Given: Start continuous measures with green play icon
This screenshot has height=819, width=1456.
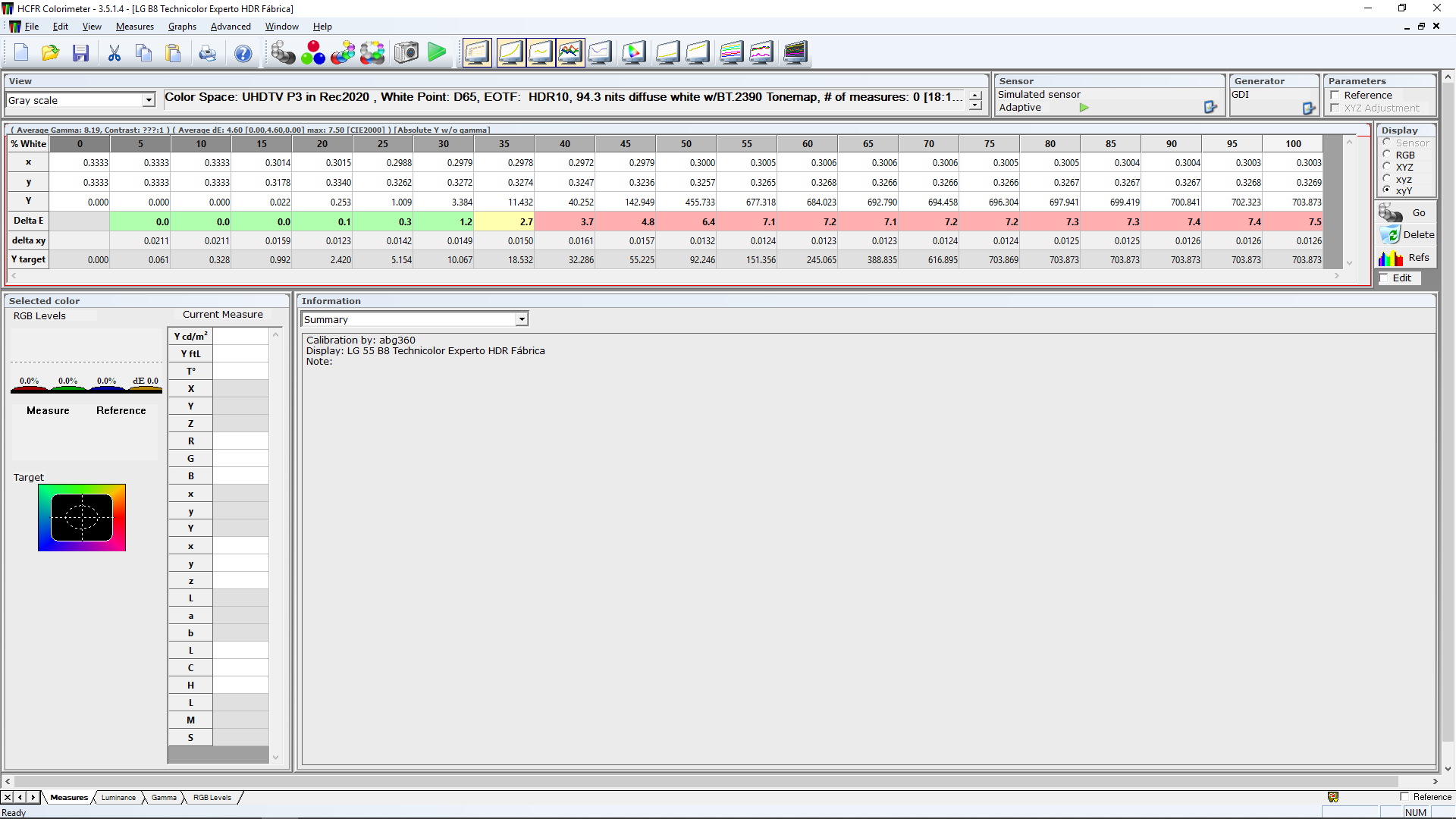Looking at the screenshot, I should pos(437,52).
